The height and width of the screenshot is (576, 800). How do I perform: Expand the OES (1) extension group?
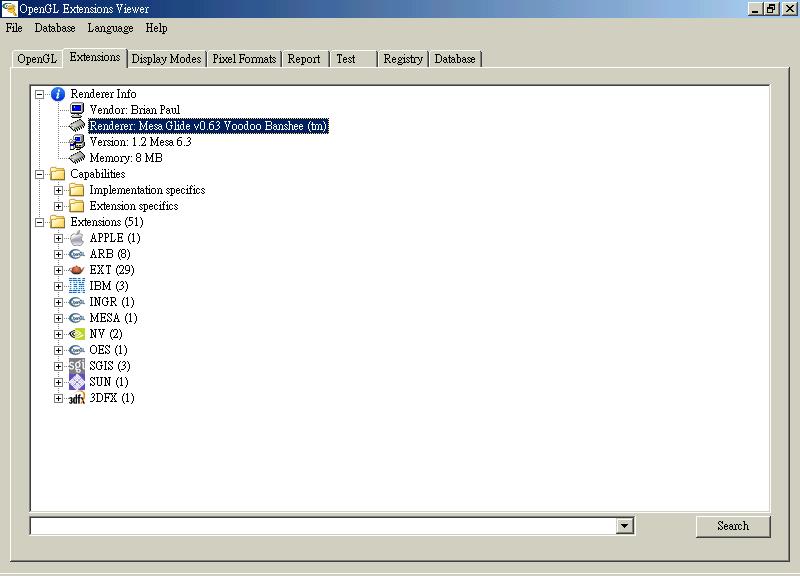[59, 350]
